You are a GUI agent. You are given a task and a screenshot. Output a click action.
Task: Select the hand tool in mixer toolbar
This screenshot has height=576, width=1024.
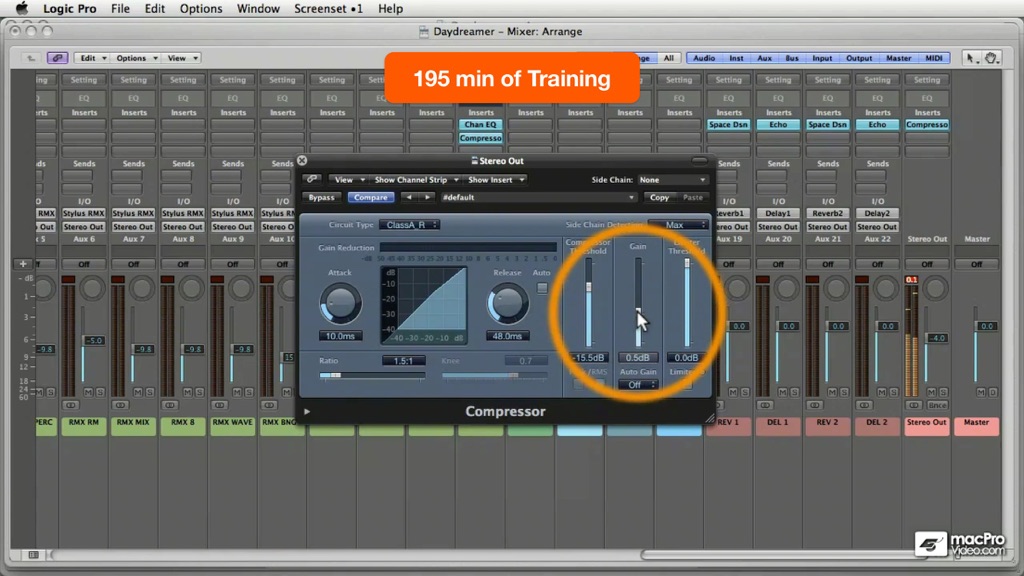coord(991,58)
